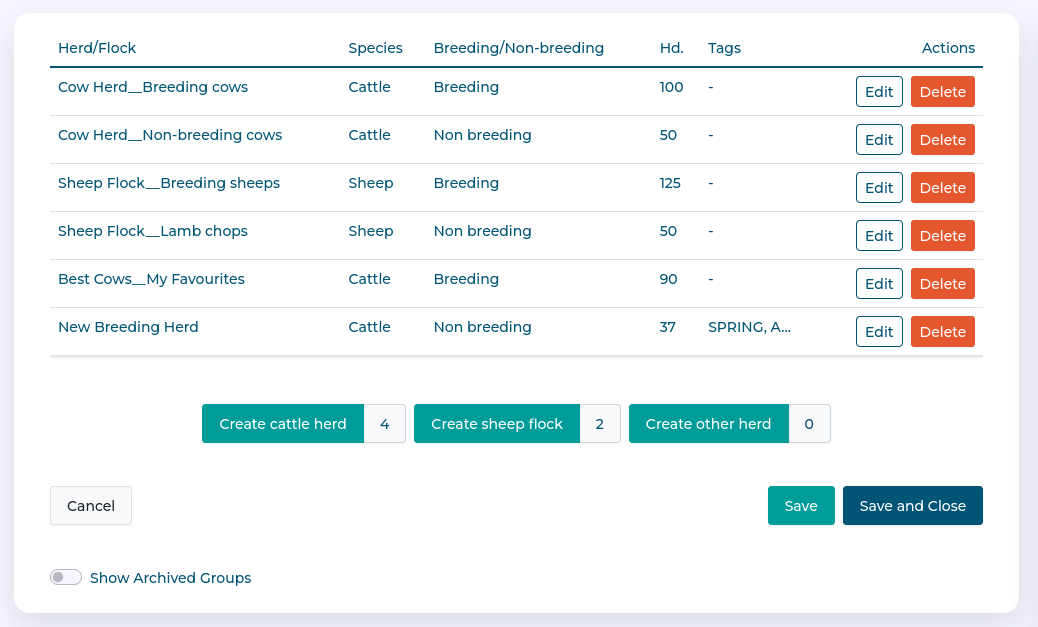
Task: Edit the New Breeding Herd row
Action: (879, 332)
